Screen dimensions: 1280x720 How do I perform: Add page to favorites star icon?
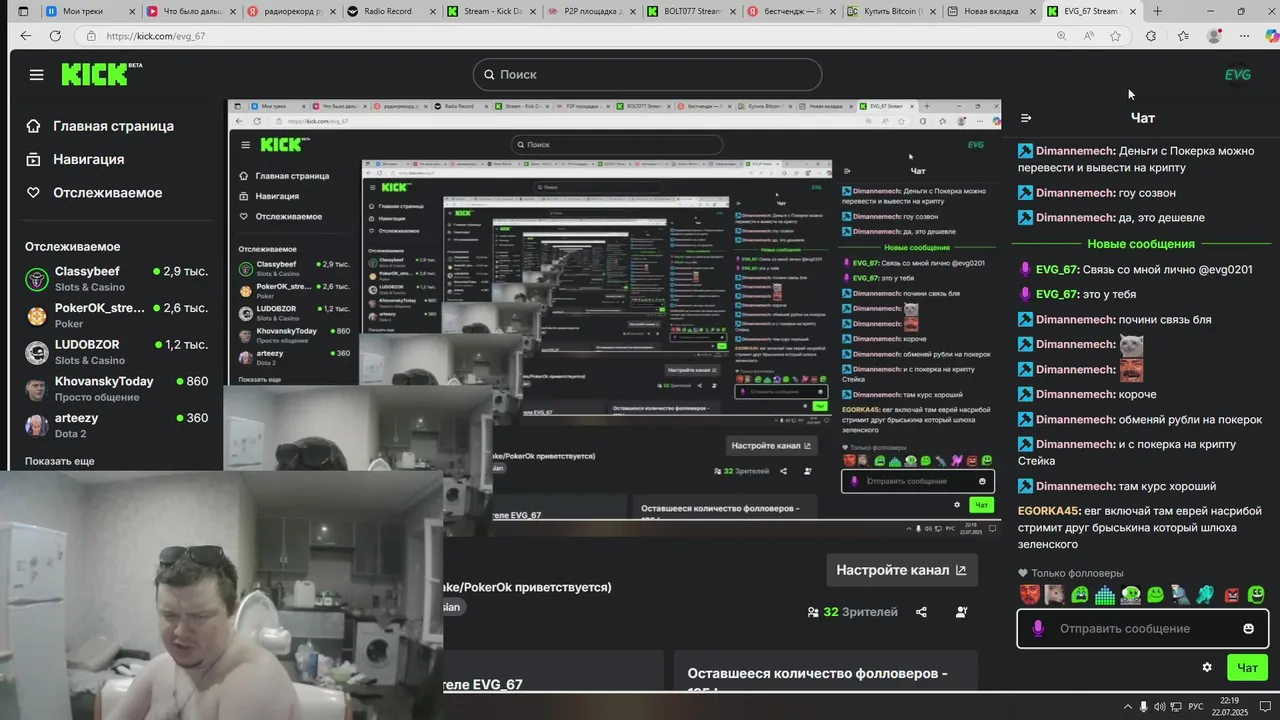tap(1115, 35)
